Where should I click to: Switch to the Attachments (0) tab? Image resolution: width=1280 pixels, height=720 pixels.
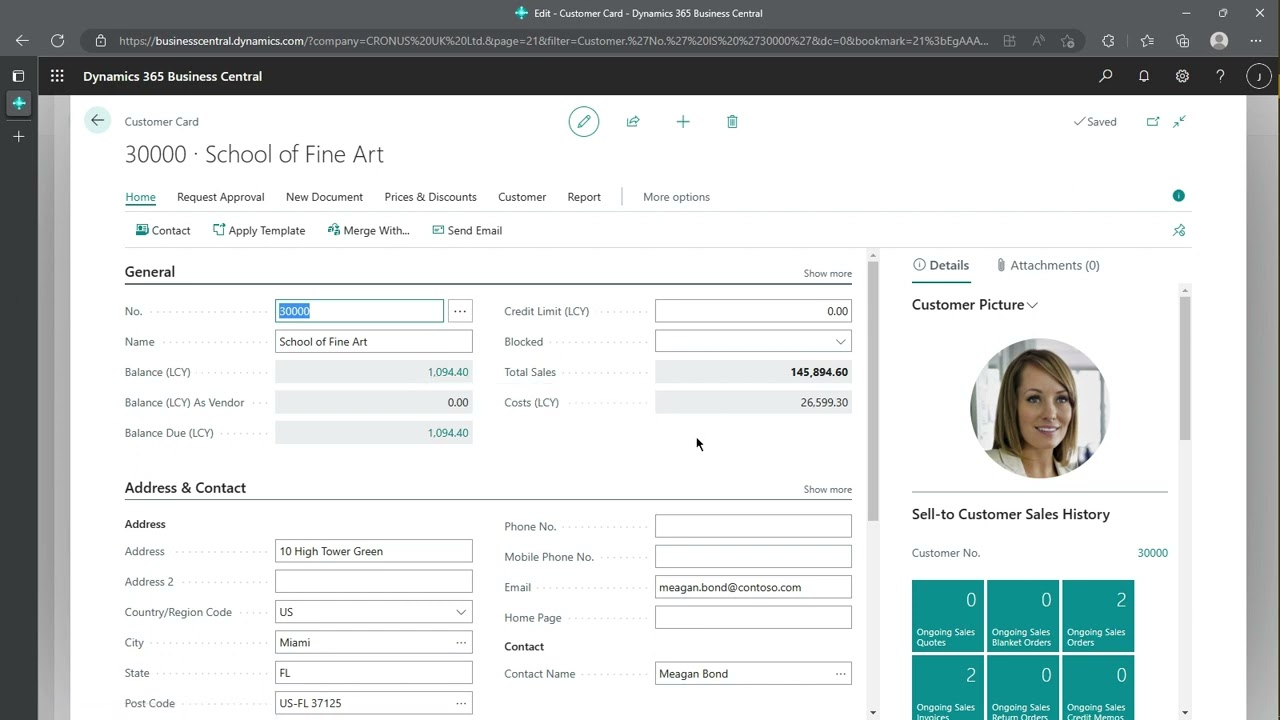pos(1047,265)
